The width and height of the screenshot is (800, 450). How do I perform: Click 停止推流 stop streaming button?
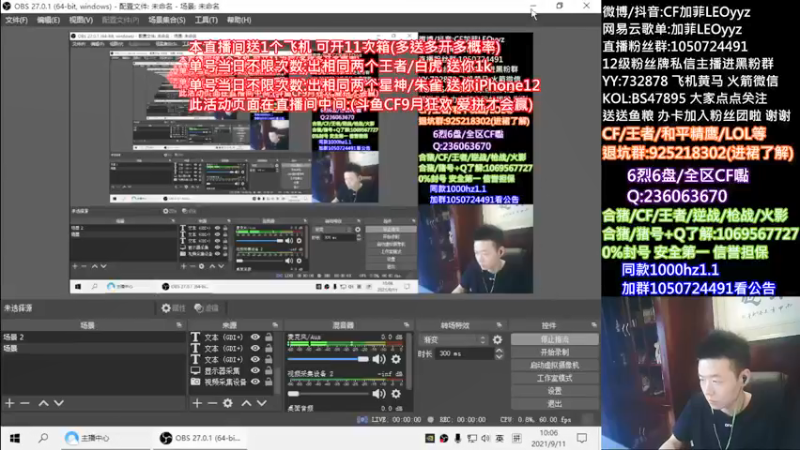(x=555, y=339)
